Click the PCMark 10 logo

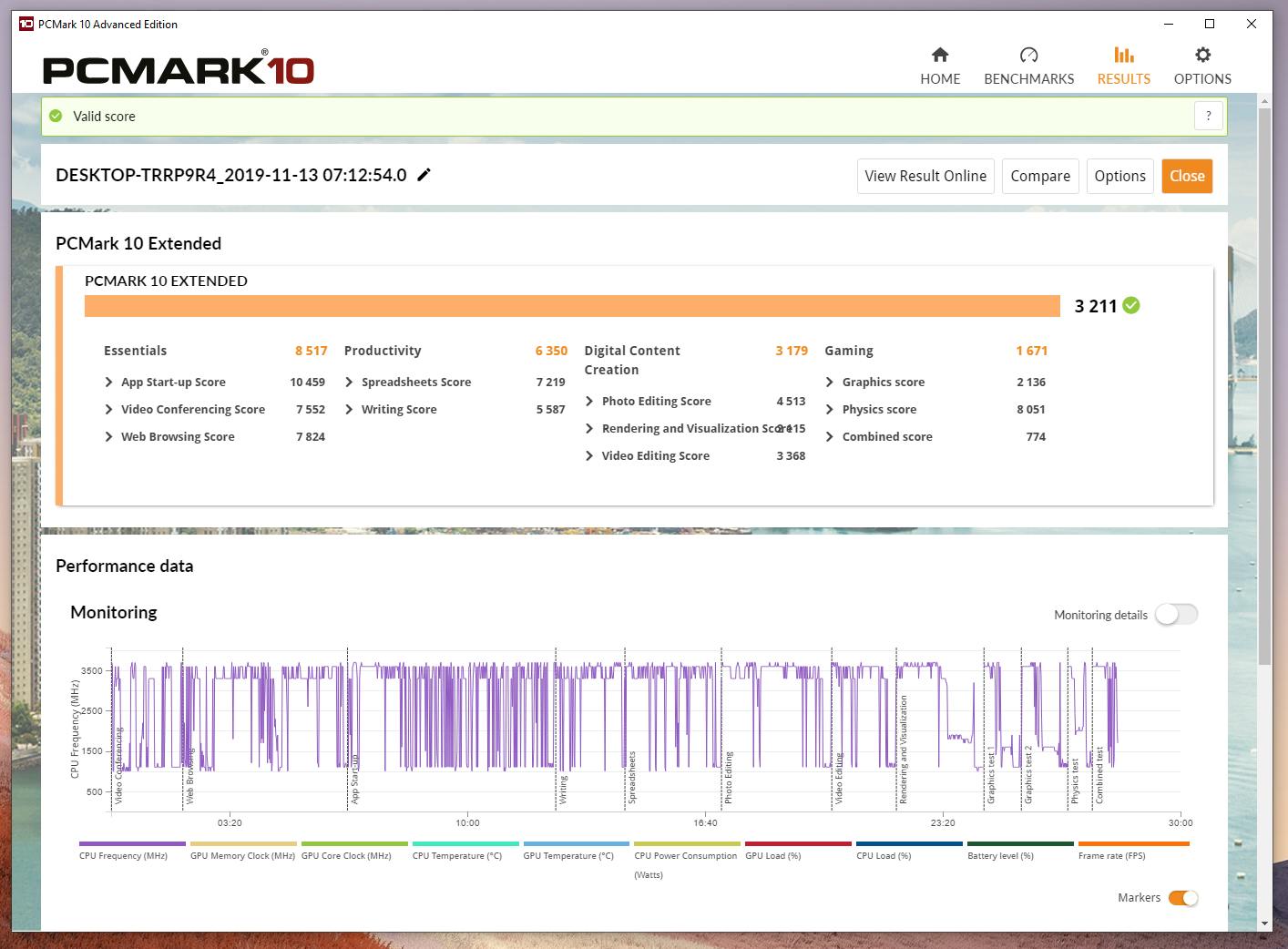(x=179, y=68)
